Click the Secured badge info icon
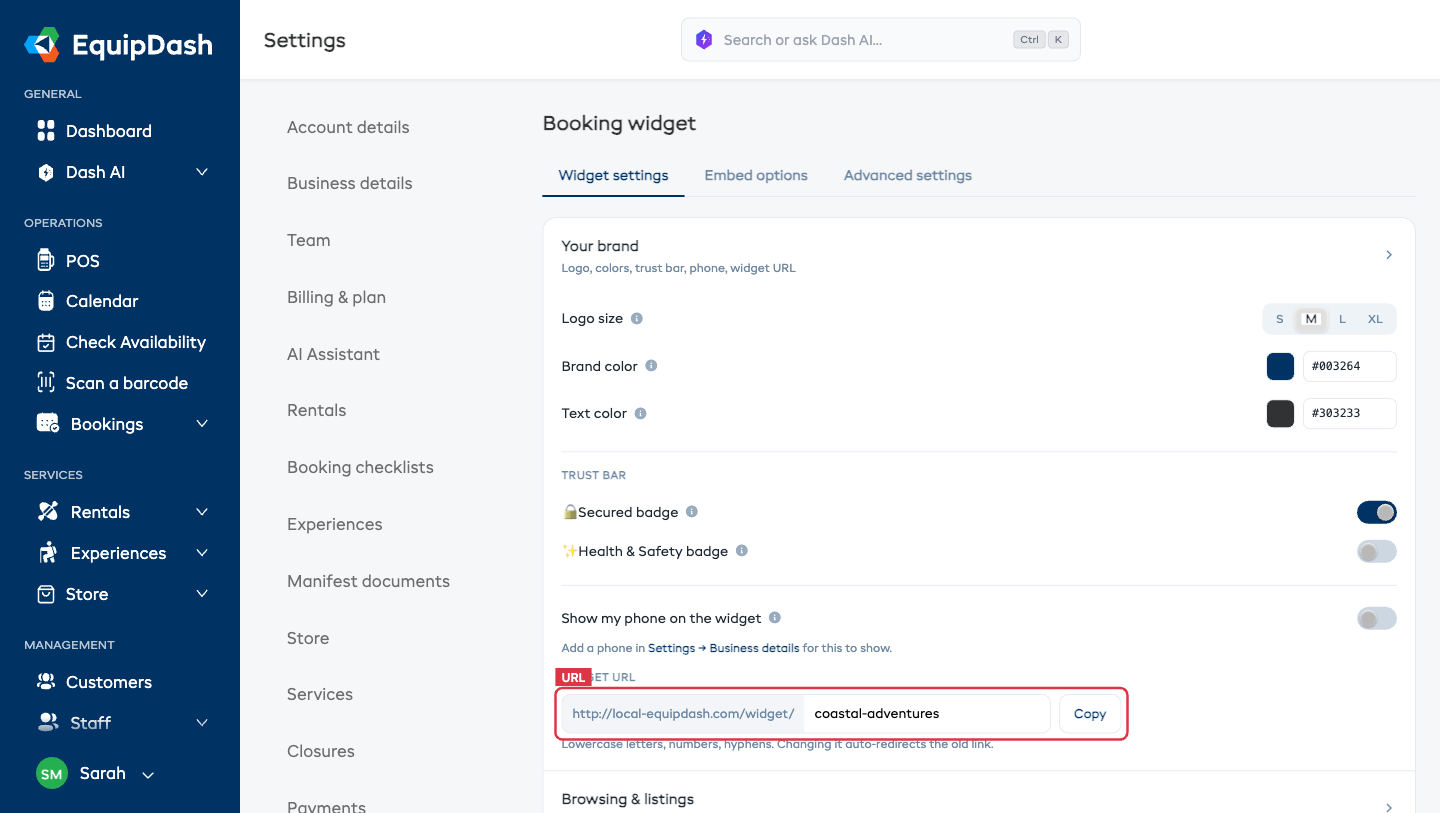 coord(692,512)
